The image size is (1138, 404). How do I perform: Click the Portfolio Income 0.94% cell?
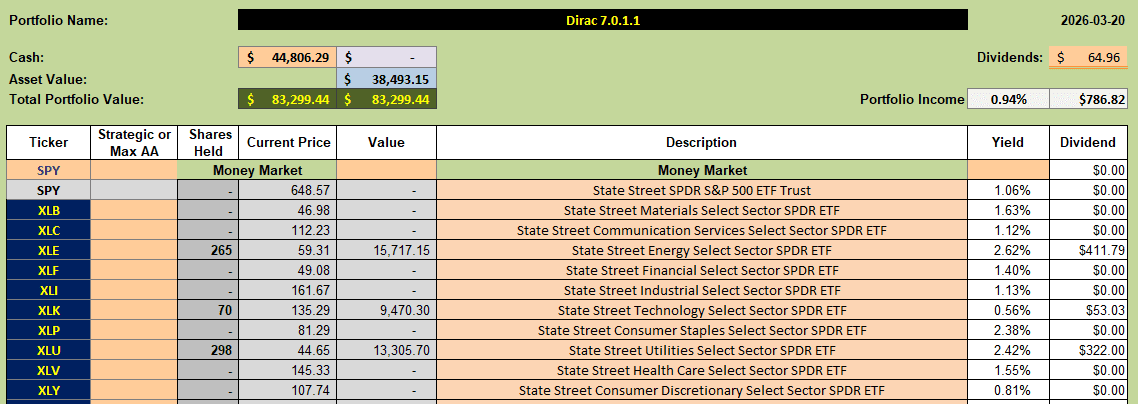[1007, 100]
